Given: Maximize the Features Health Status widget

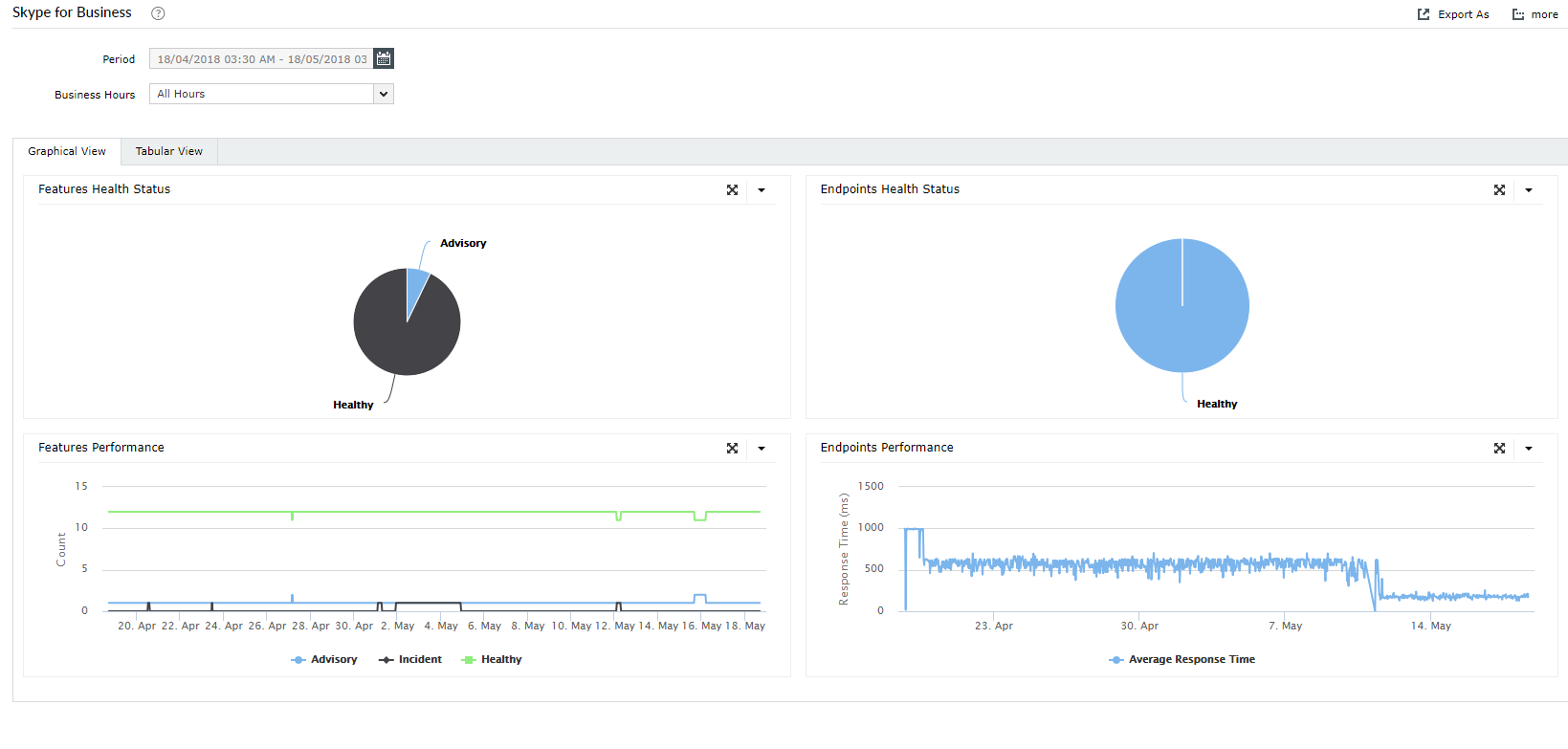Looking at the screenshot, I should click(733, 190).
